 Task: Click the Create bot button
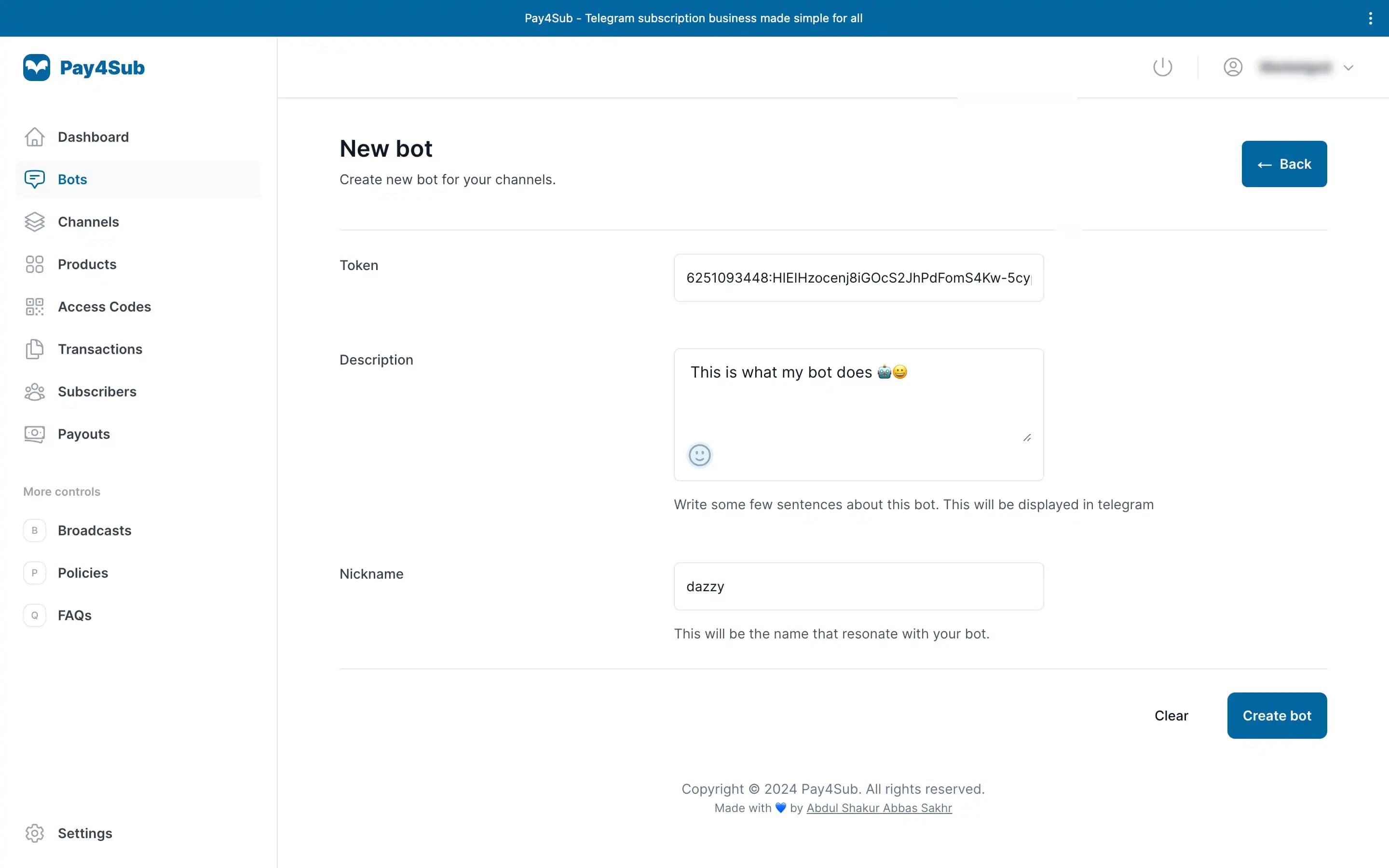(1277, 715)
